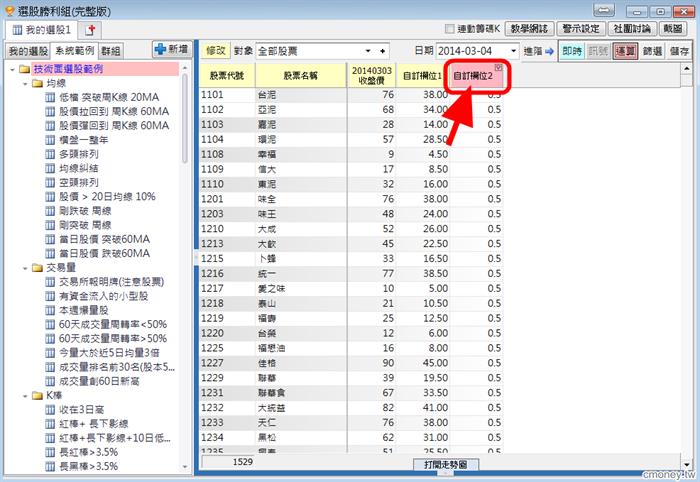This screenshot has height=482, width=700.
Task: Click the 20140303 收盤價 column header
Action: (371, 75)
